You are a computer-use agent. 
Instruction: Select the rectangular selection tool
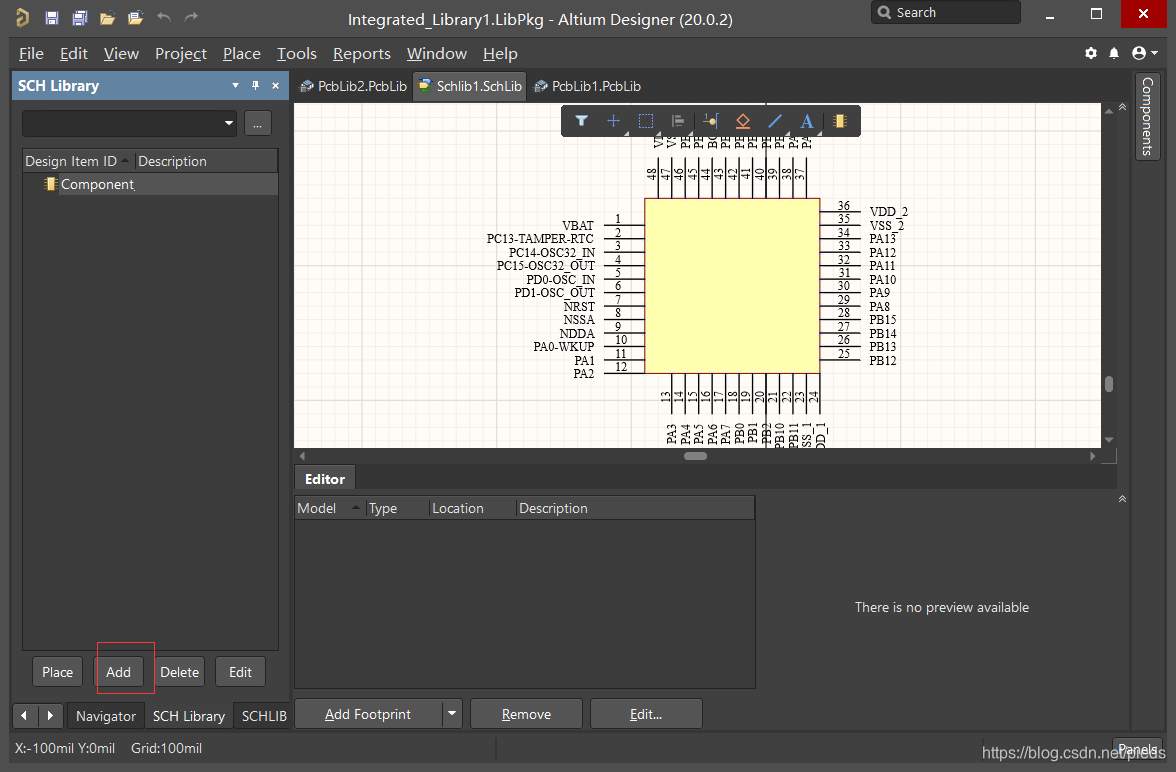(646, 121)
